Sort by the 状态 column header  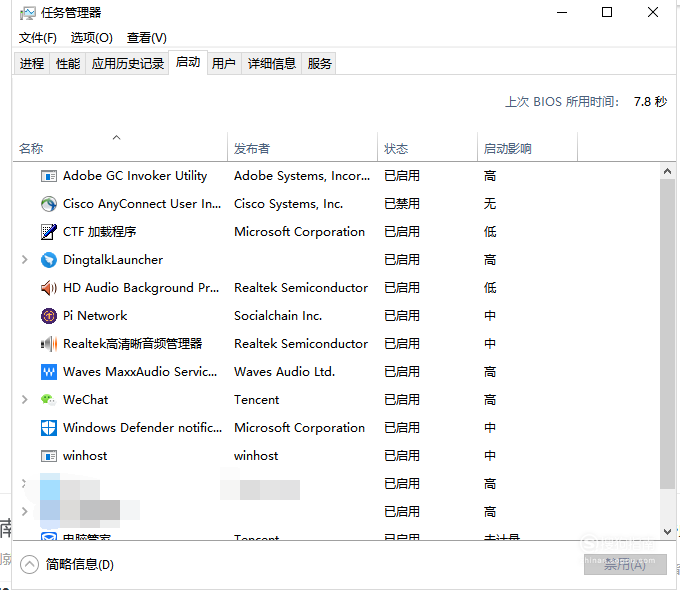427,147
